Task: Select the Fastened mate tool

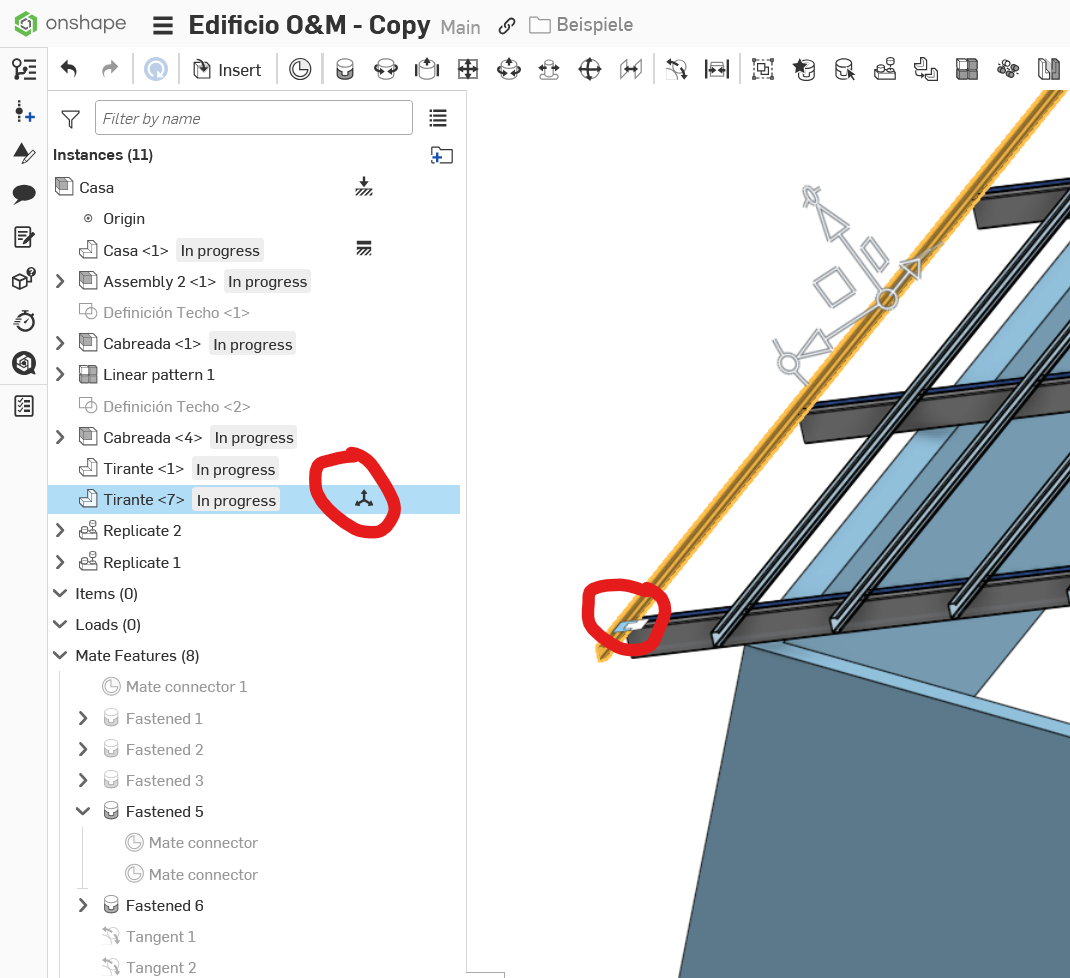Action: 345,69
